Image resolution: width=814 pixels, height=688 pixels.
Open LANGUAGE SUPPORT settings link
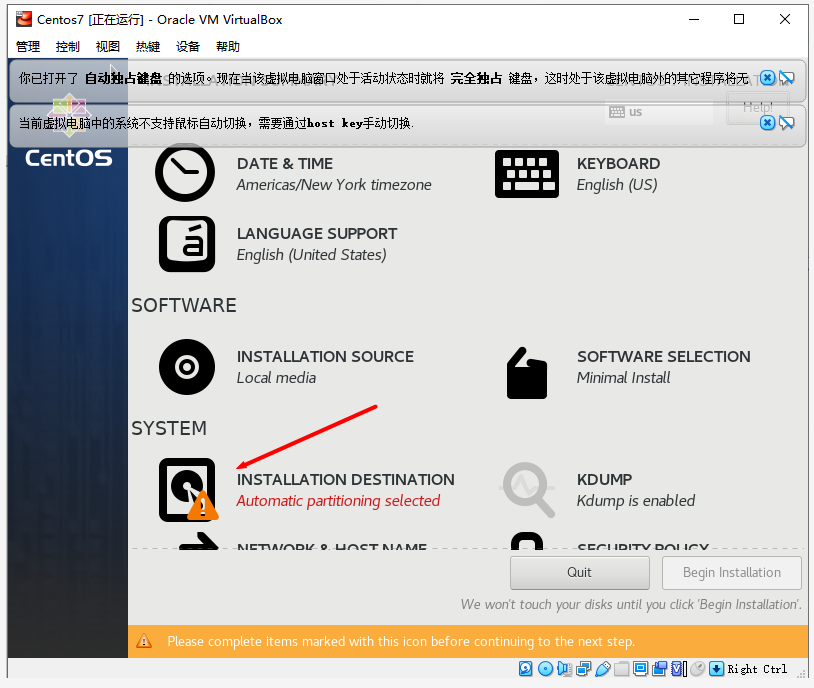[317, 234]
